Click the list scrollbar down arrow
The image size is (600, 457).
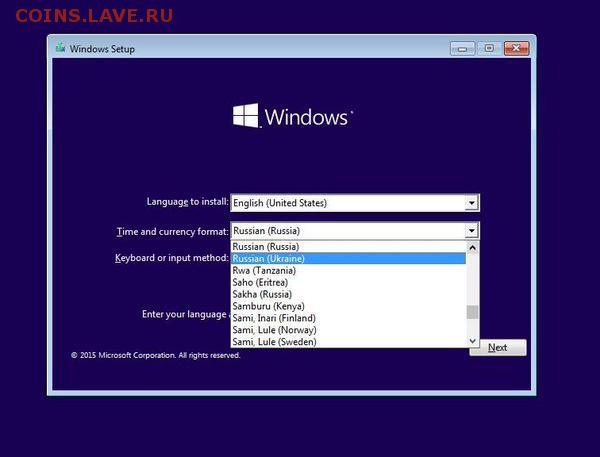point(473,341)
